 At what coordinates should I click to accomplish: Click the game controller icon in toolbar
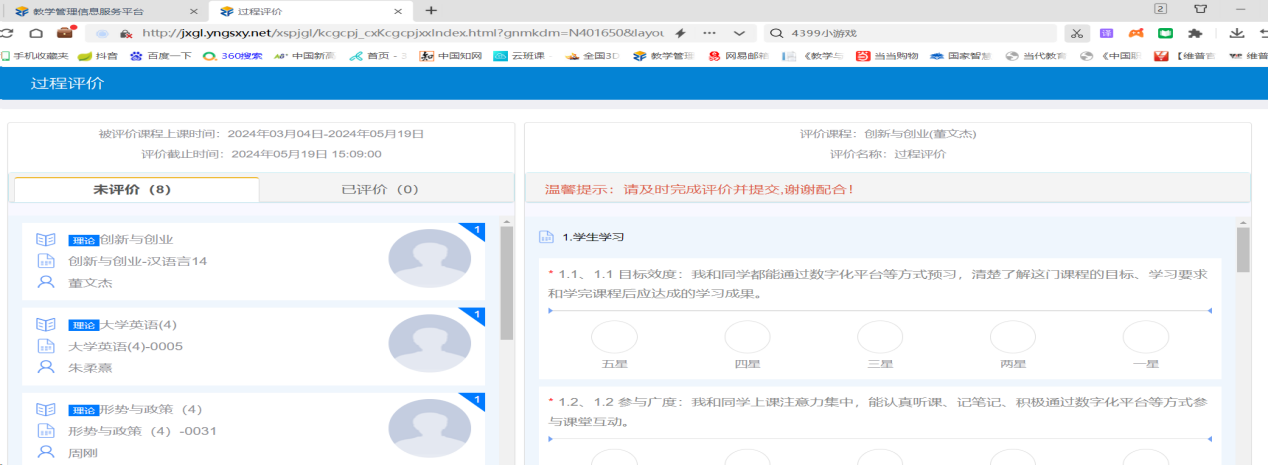point(1136,33)
